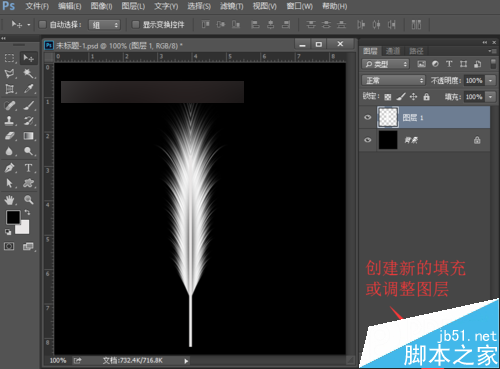Select the Polygonal Lasso tool
Viewport: 500px width, 369px height.
point(9,73)
